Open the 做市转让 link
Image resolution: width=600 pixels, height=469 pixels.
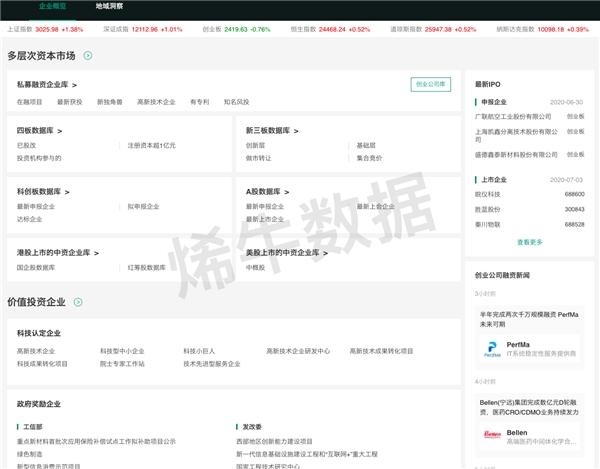click(258, 158)
